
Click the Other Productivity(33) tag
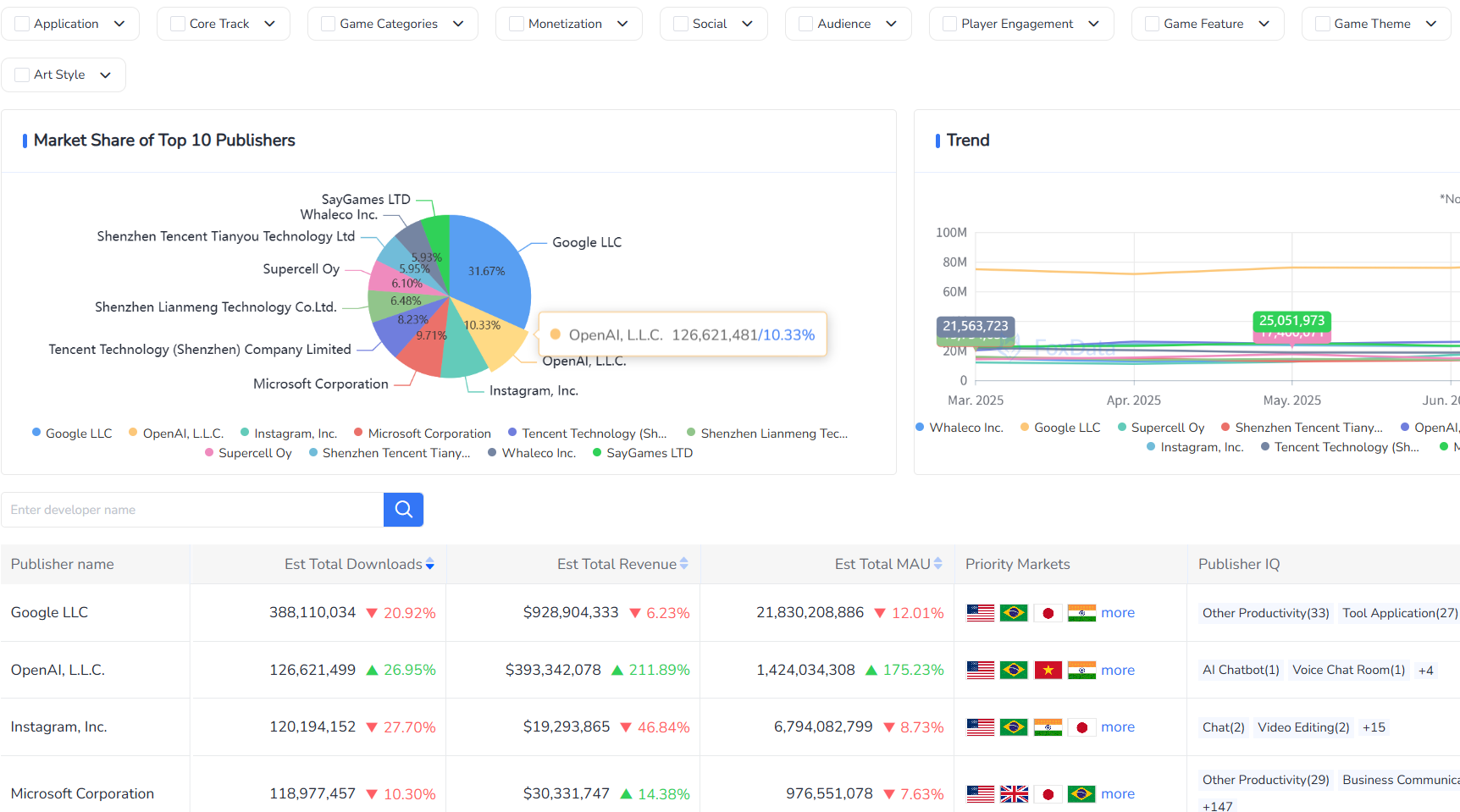coord(1266,613)
